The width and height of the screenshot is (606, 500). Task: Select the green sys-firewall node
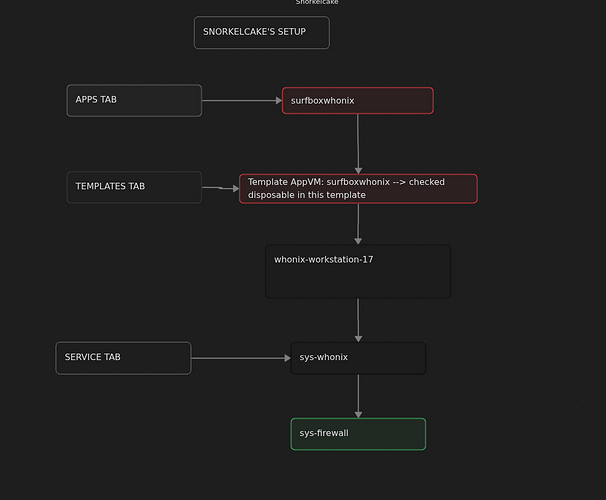(x=358, y=434)
